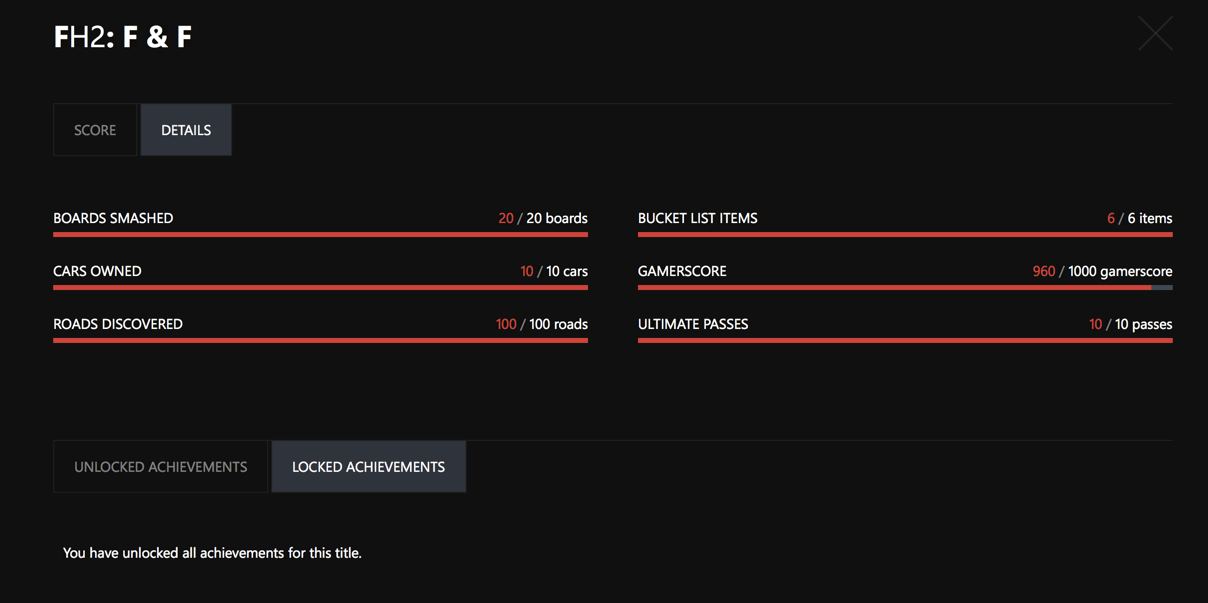Click the Roads Discovered progress bar
Image resolution: width=1208 pixels, height=603 pixels.
pos(320,340)
